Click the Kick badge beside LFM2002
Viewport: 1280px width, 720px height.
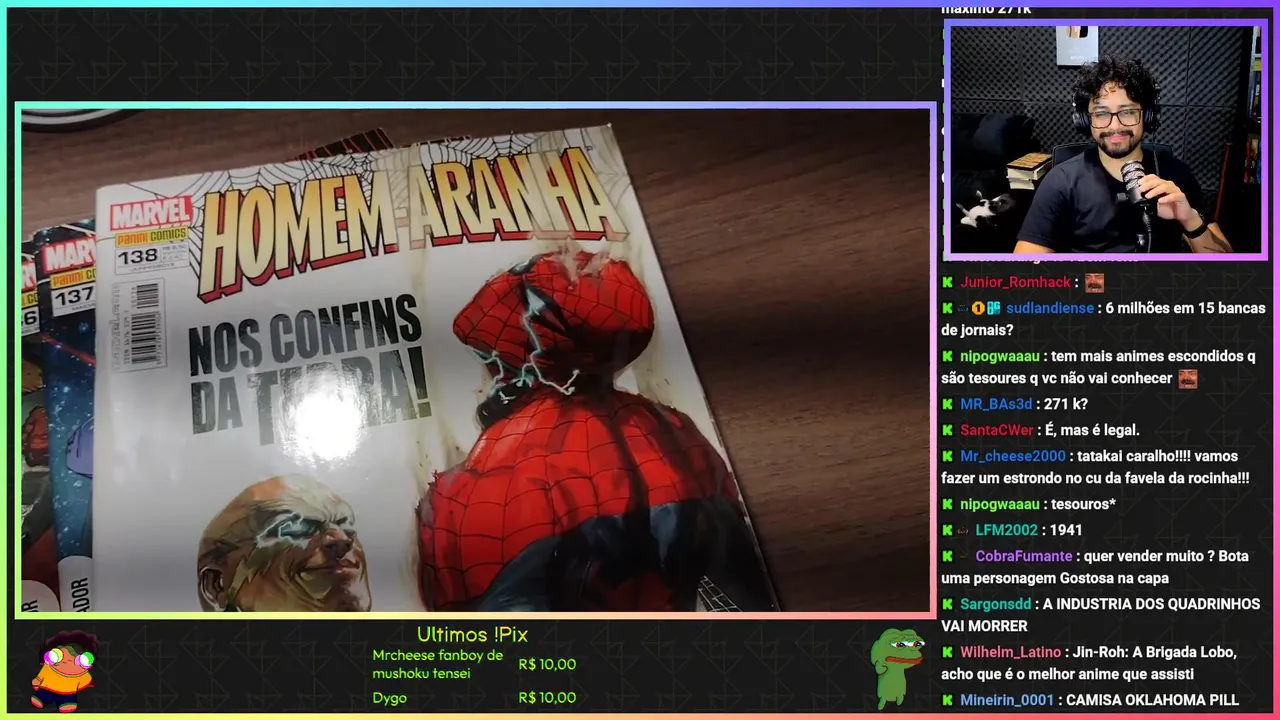coord(947,530)
